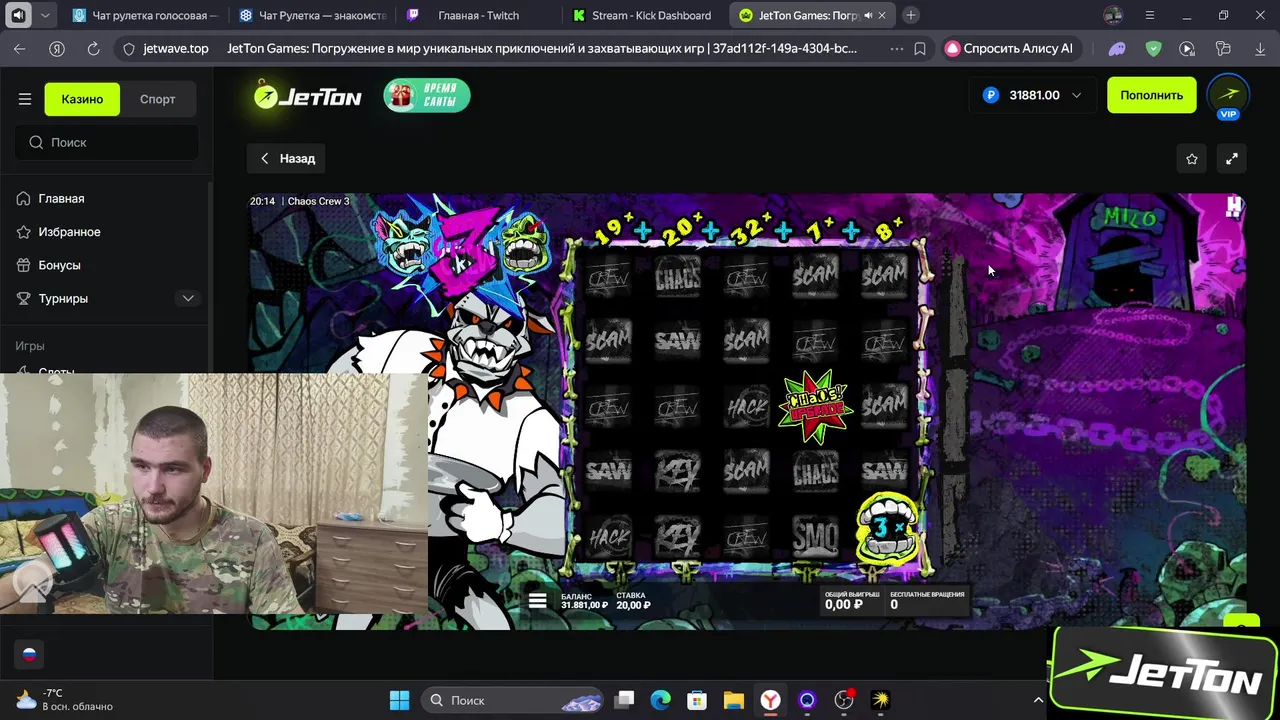Image resolution: width=1280 pixels, height=720 pixels.
Task: Click the 'Баланс 31.881,00 ₽' display
Action: point(584,600)
